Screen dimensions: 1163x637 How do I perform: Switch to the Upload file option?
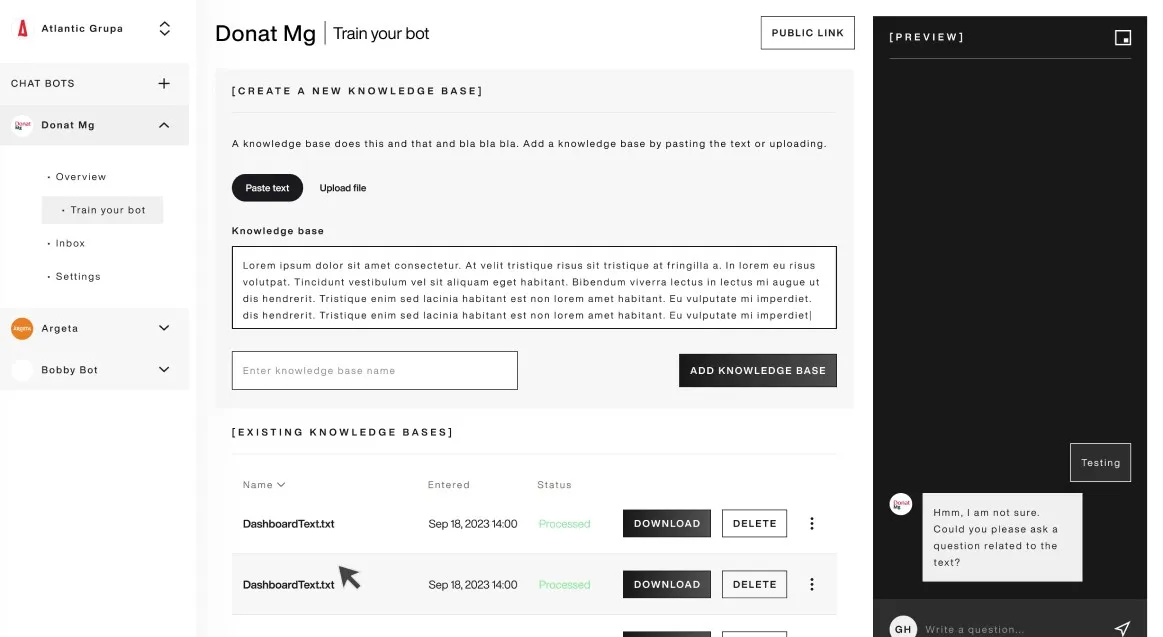(x=343, y=188)
